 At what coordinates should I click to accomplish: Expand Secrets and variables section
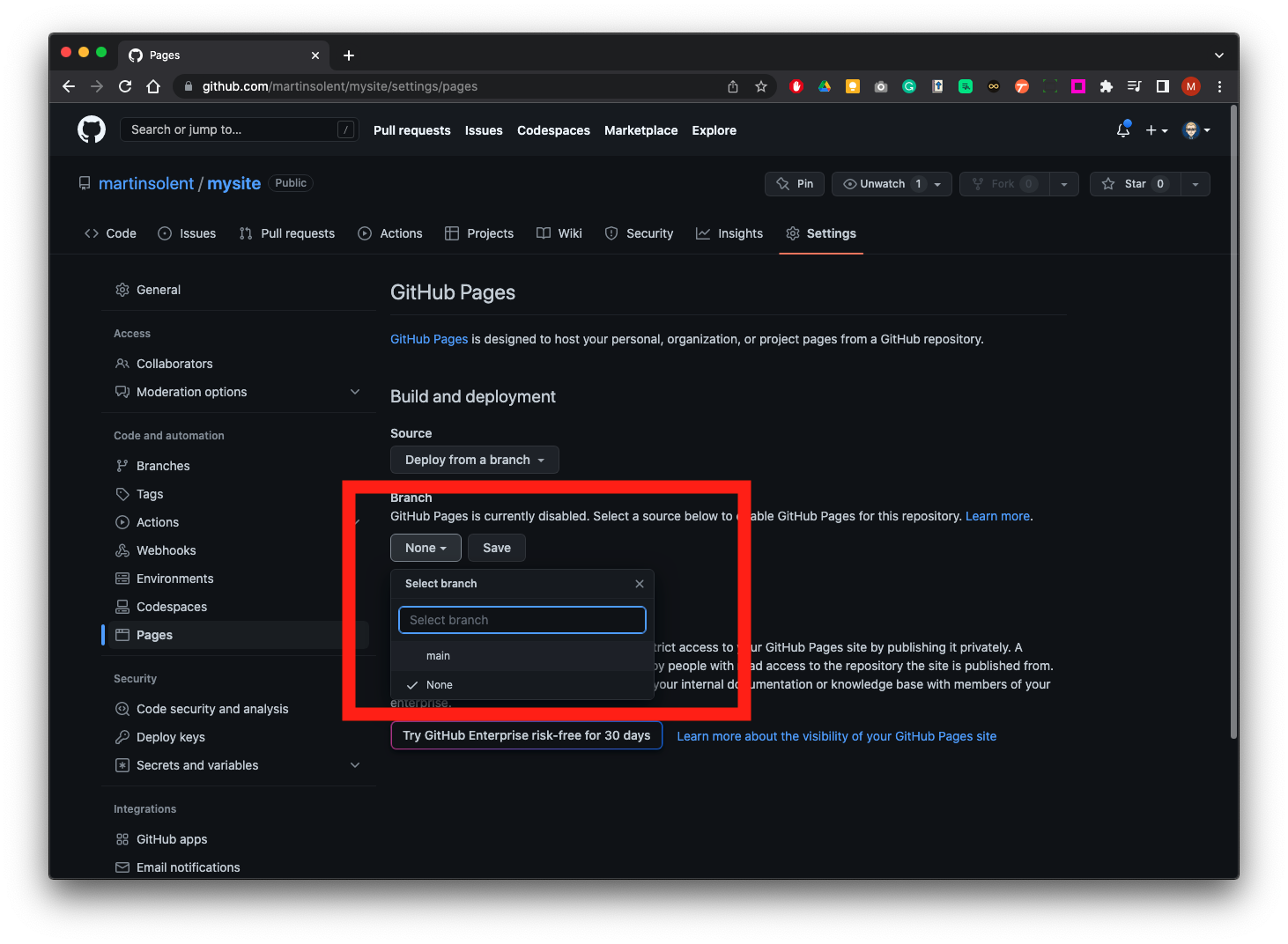click(x=355, y=765)
